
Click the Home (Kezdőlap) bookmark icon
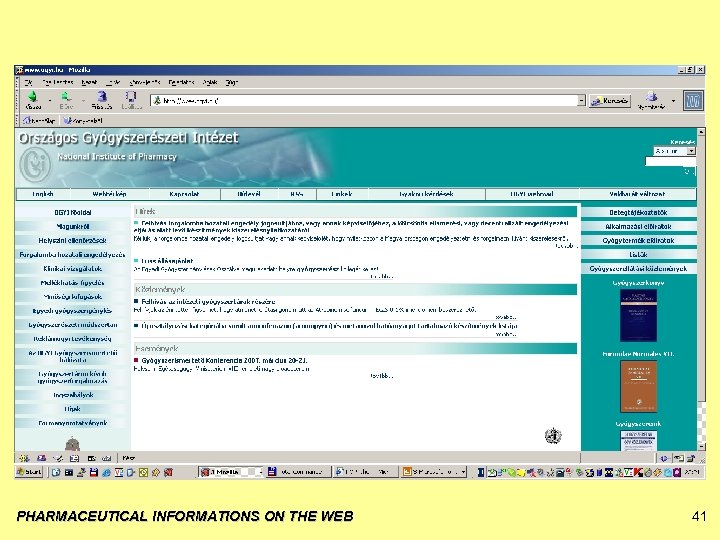pyautogui.click(x=28, y=120)
